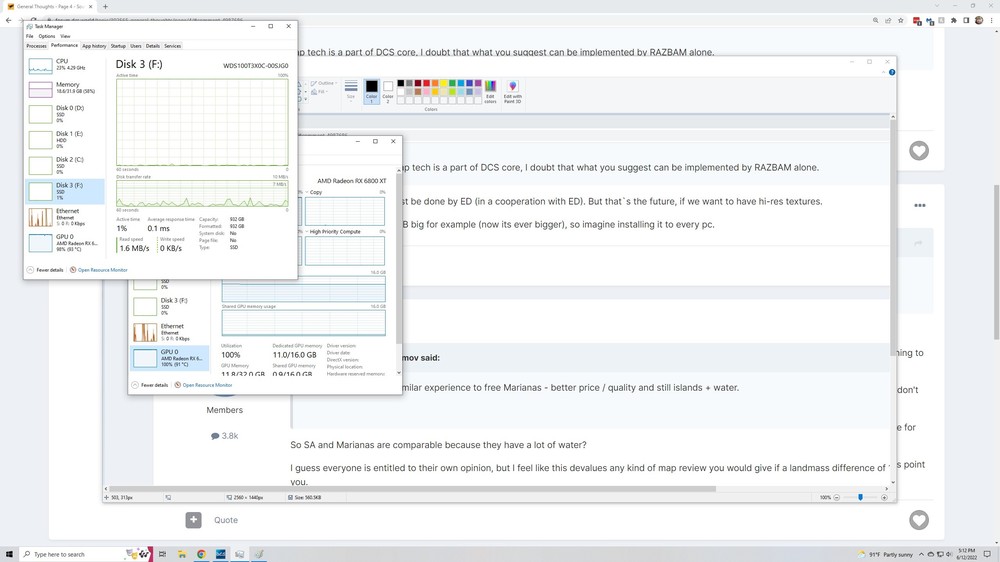The height and width of the screenshot is (562, 1000).
Task: Open a new Chrome tab
Action: (x=105, y=6)
